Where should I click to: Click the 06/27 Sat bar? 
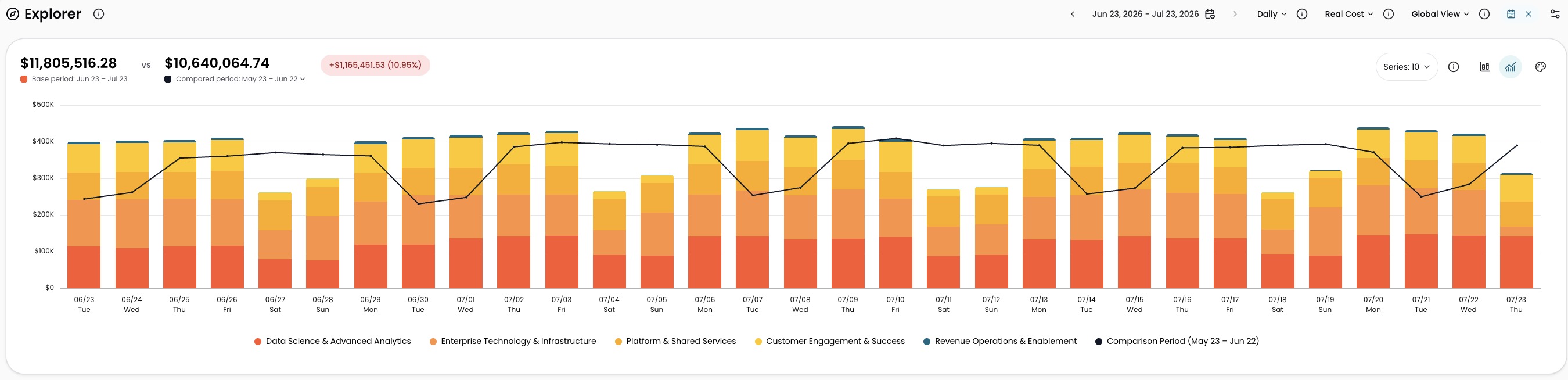275,240
